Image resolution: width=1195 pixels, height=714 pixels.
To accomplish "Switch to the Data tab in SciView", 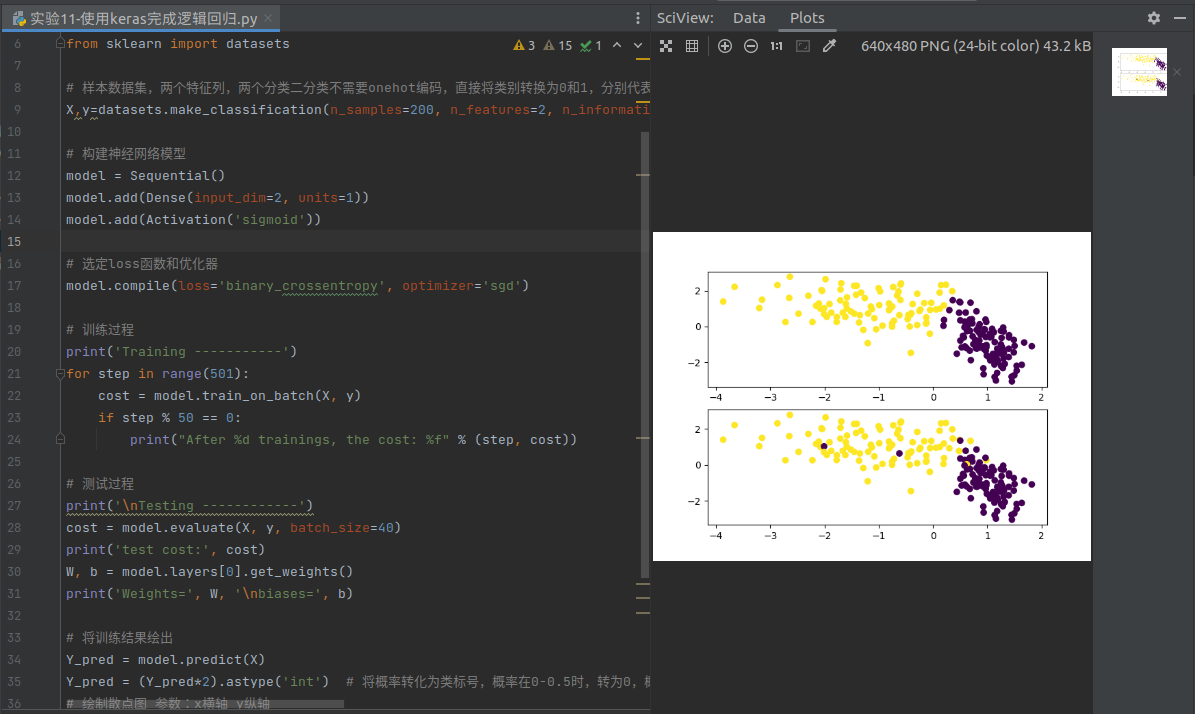I will pos(749,18).
